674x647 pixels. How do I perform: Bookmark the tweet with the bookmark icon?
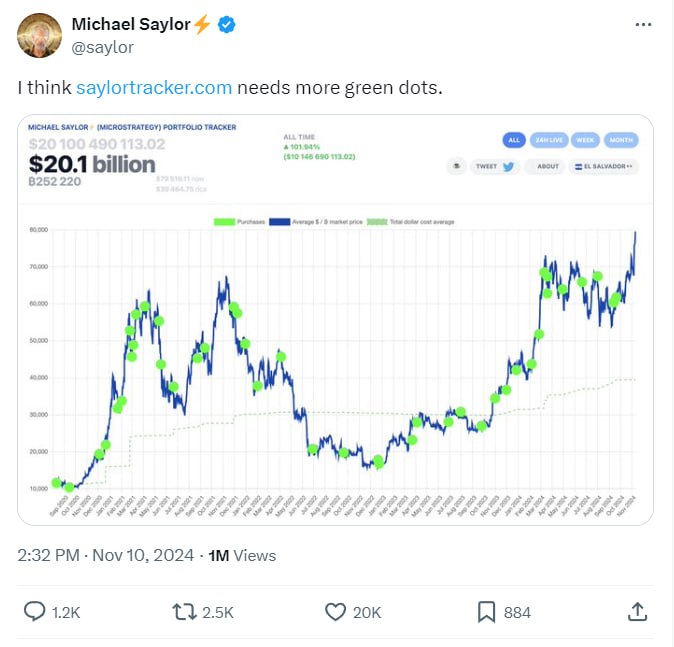(486, 612)
